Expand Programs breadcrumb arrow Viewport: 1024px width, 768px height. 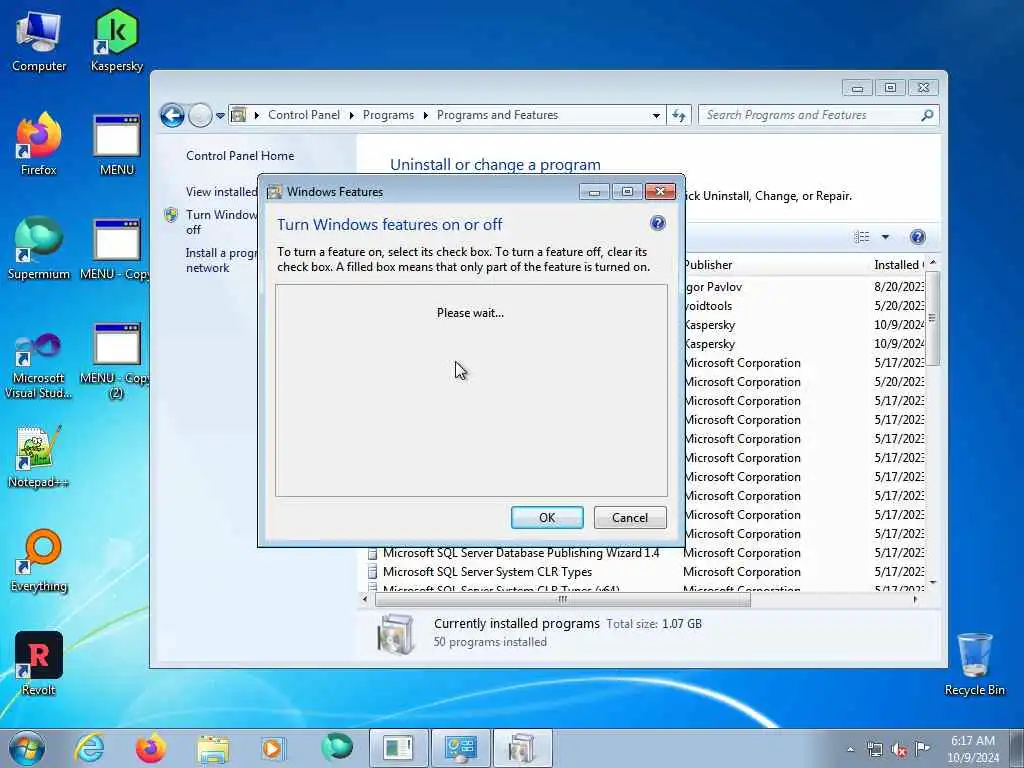coord(425,116)
